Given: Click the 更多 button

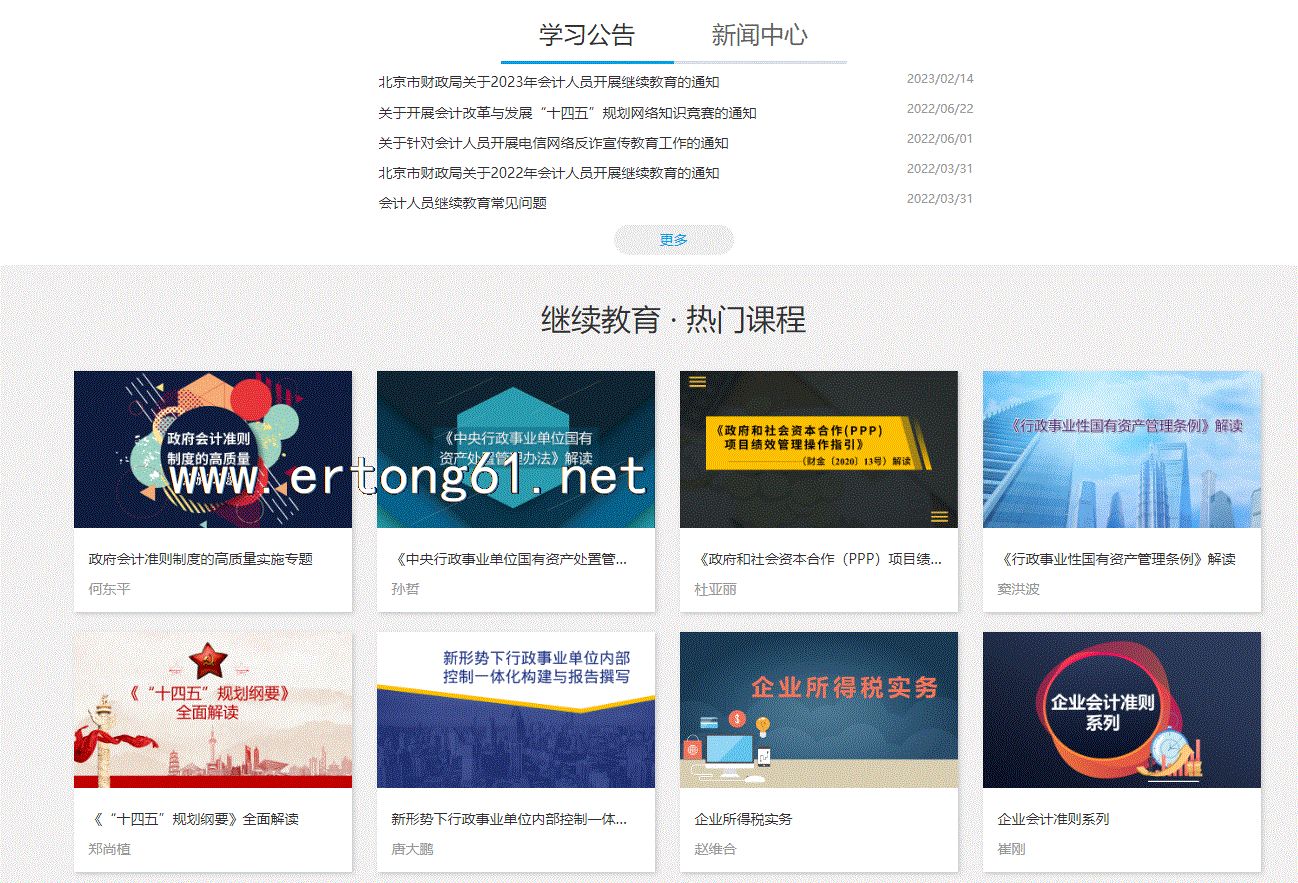Looking at the screenshot, I should pyautogui.click(x=673, y=240).
